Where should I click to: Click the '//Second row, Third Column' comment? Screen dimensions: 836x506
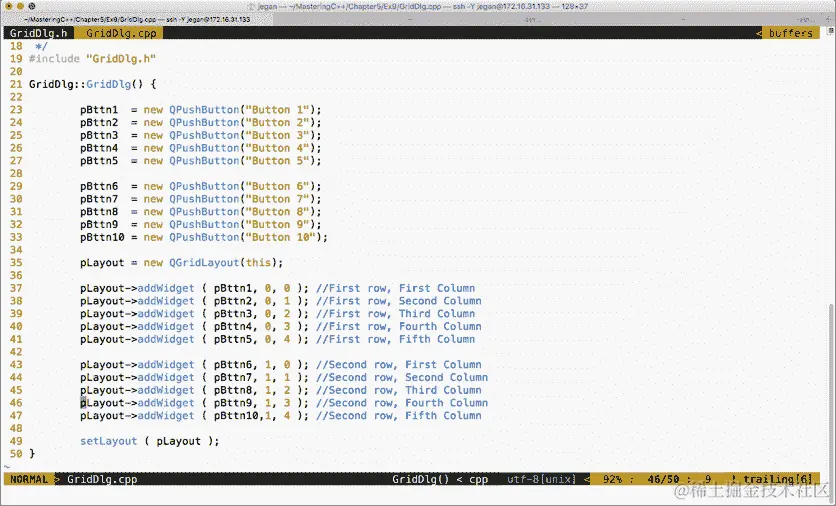(x=398, y=391)
